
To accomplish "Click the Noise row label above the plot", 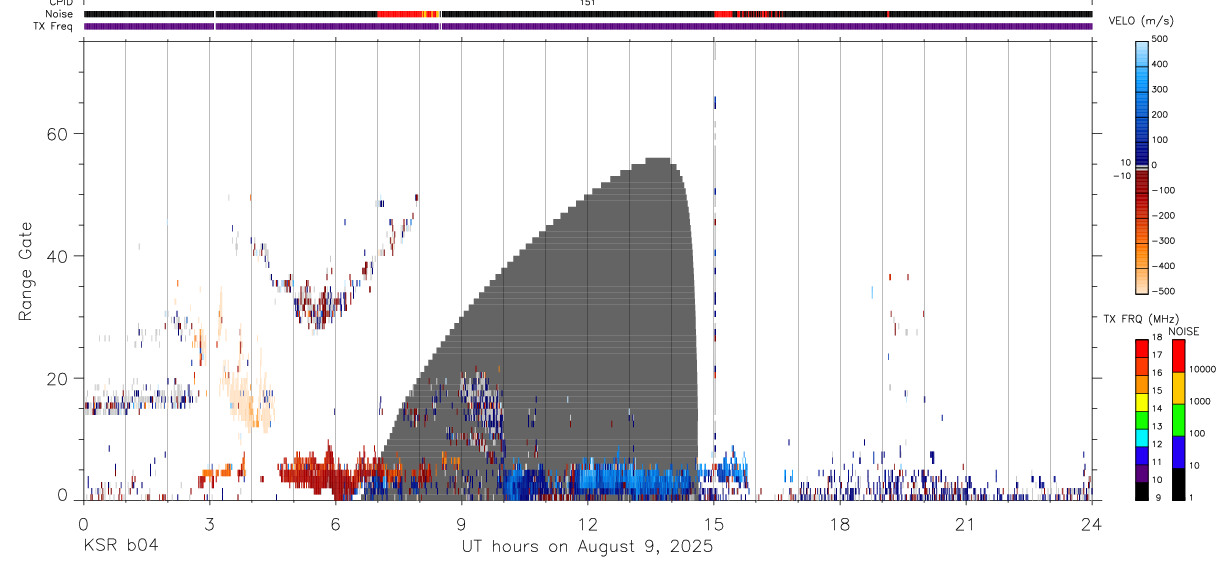I will click(59, 14).
